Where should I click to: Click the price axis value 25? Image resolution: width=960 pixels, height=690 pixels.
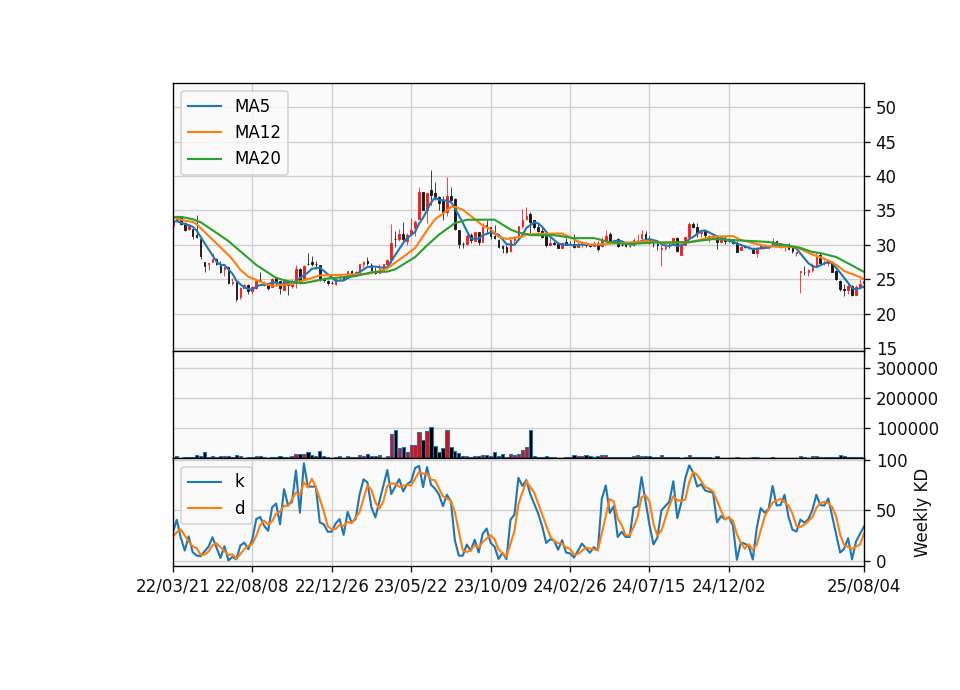tap(886, 280)
